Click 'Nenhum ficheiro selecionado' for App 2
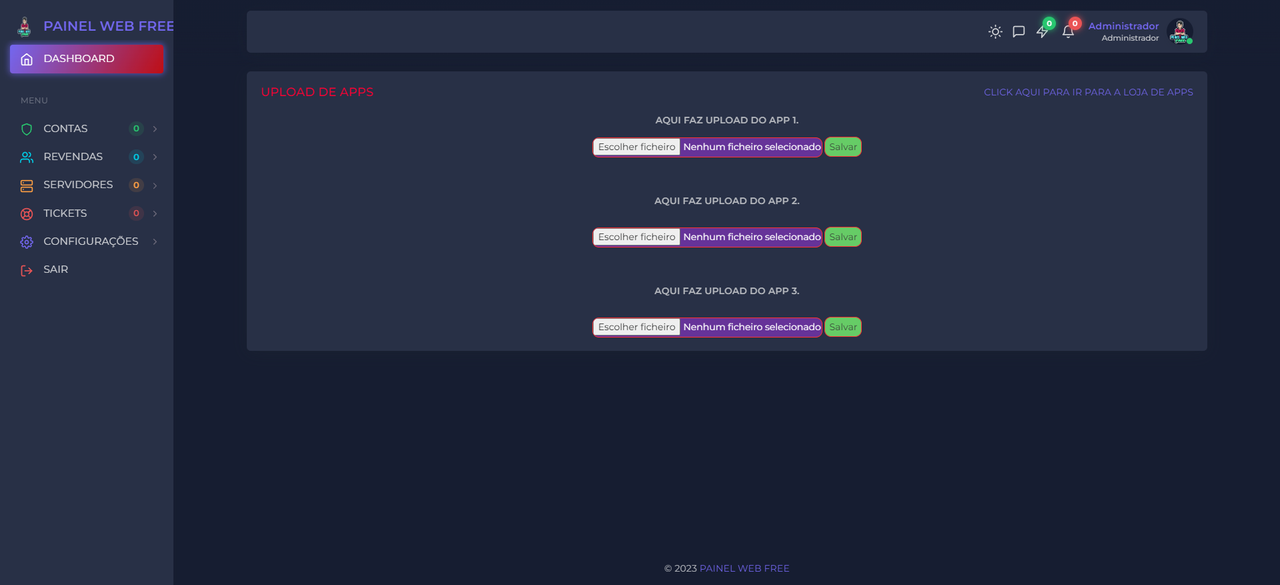 752,237
